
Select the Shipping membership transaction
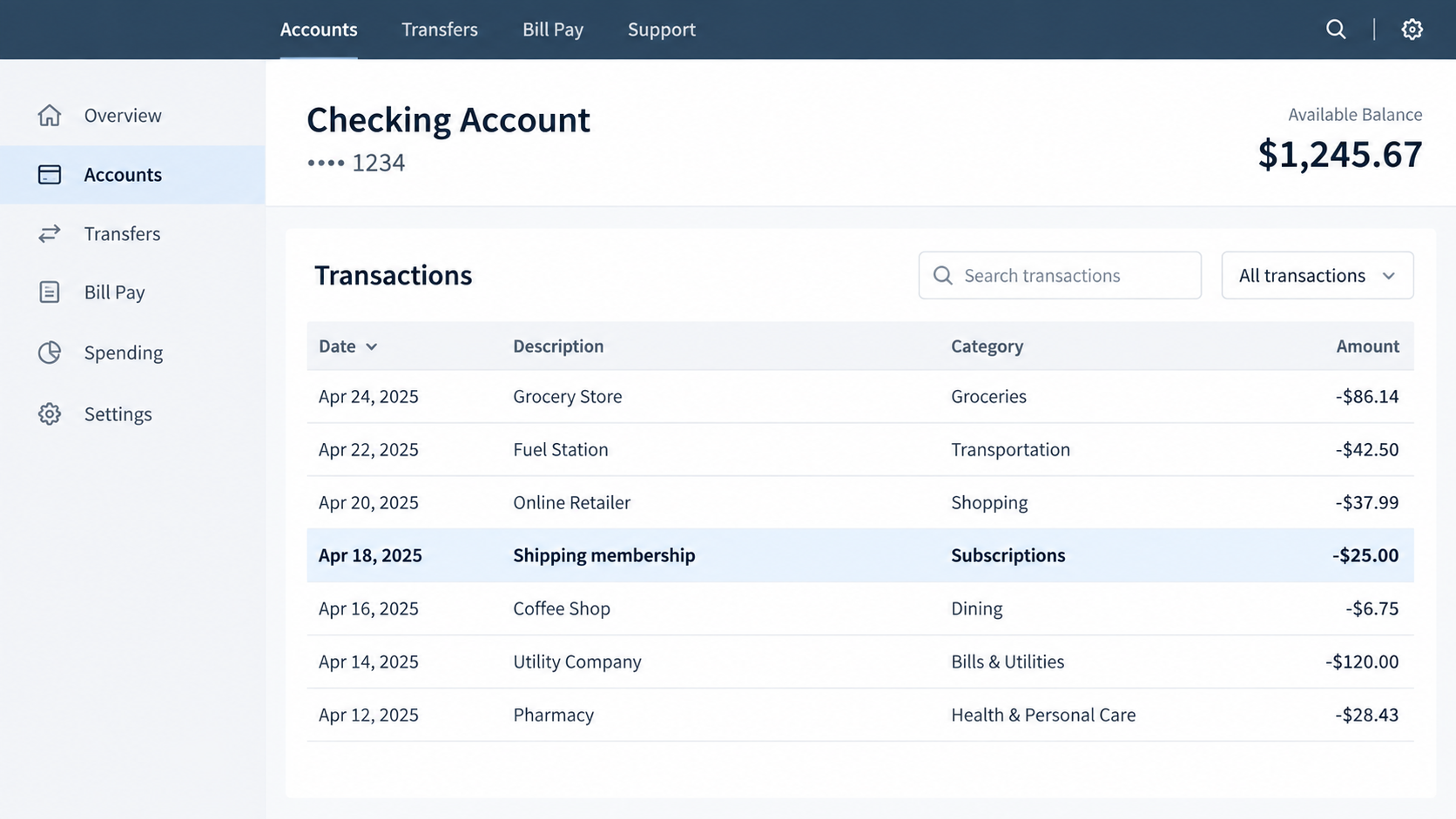(860, 555)
